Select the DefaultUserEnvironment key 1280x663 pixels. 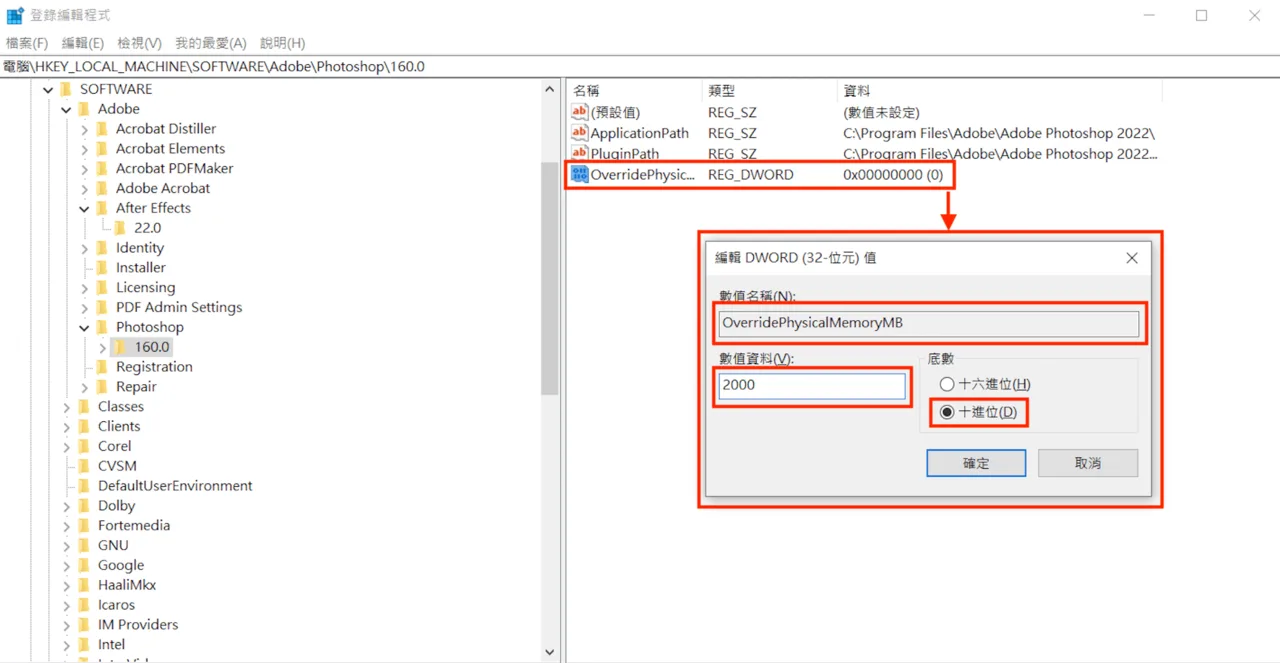click(175, 486)
